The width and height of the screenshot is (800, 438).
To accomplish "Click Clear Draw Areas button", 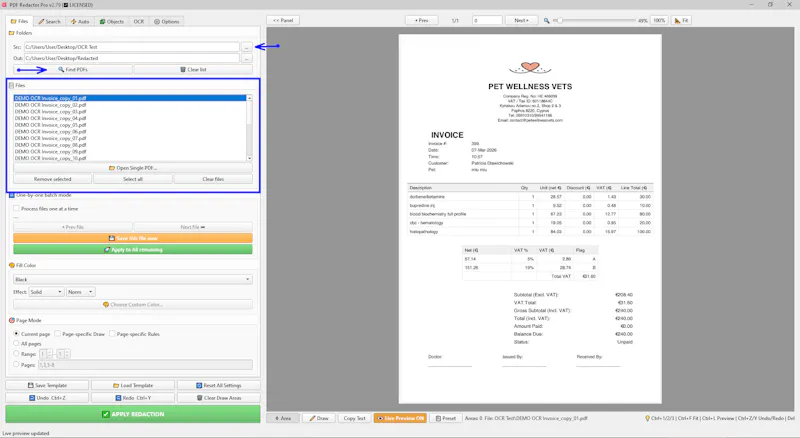I will coord(218,398).
